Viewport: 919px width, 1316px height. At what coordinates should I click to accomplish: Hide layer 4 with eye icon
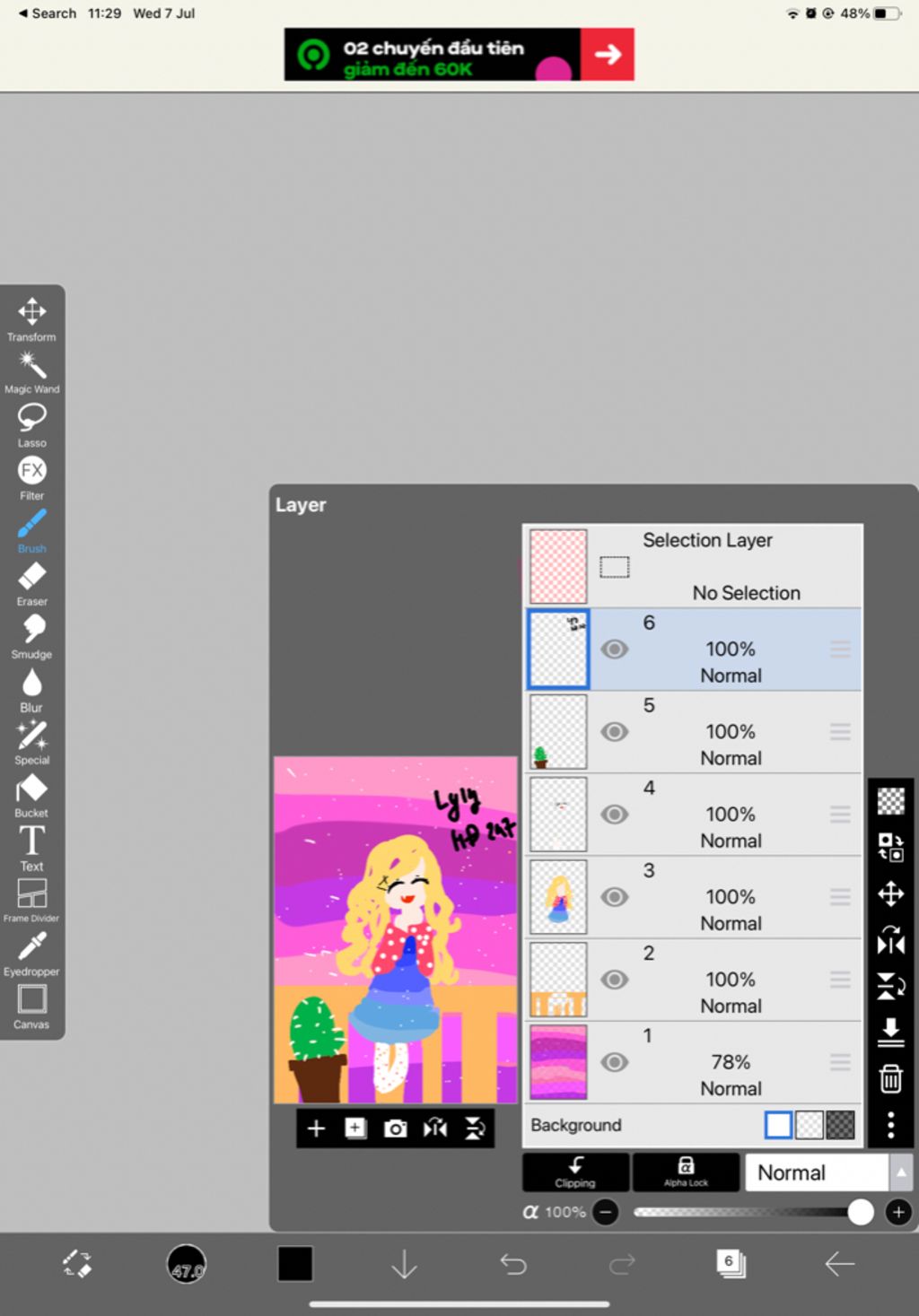click(x=614, y=814)
